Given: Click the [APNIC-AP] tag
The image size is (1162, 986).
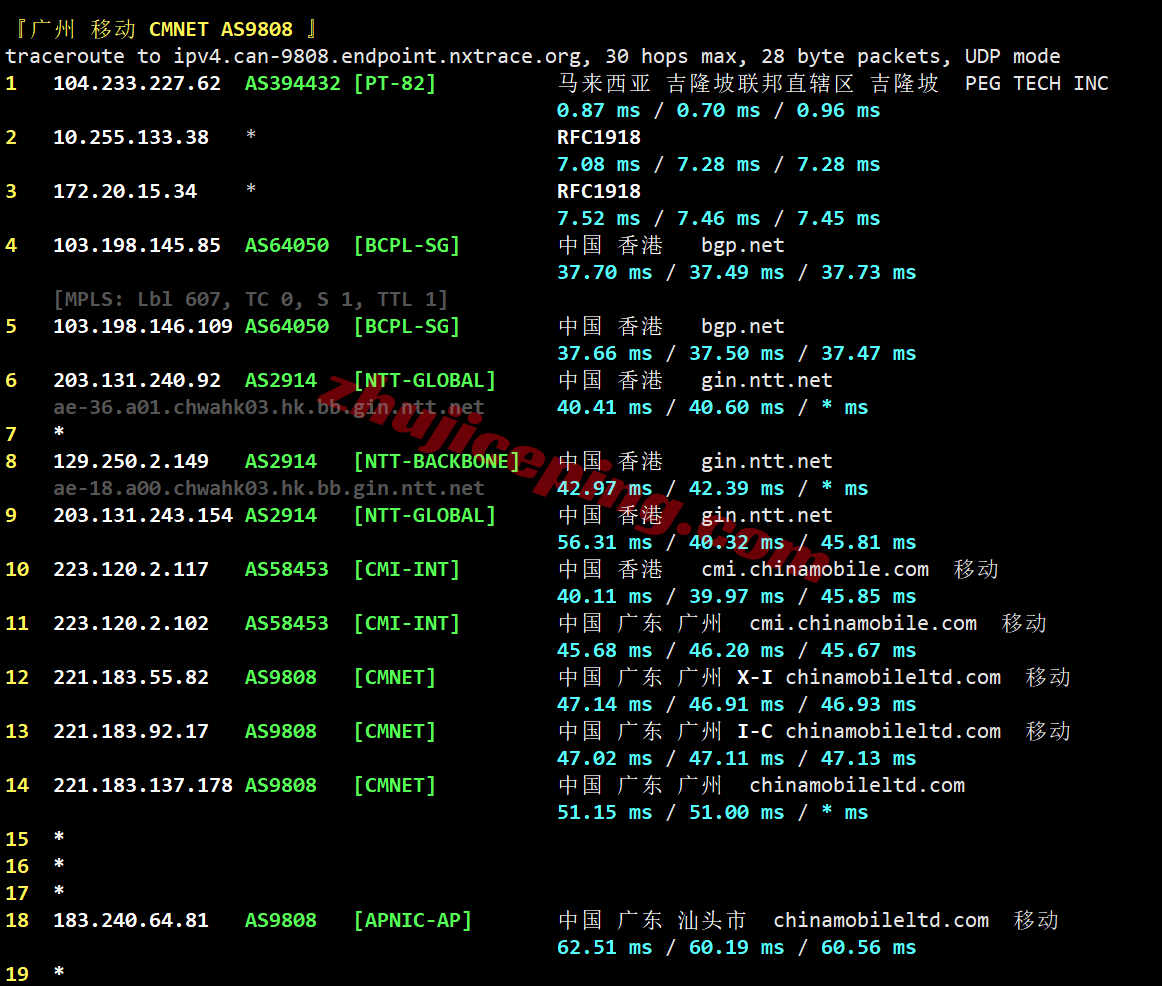Looking at the screenshot, I should 413,920.
